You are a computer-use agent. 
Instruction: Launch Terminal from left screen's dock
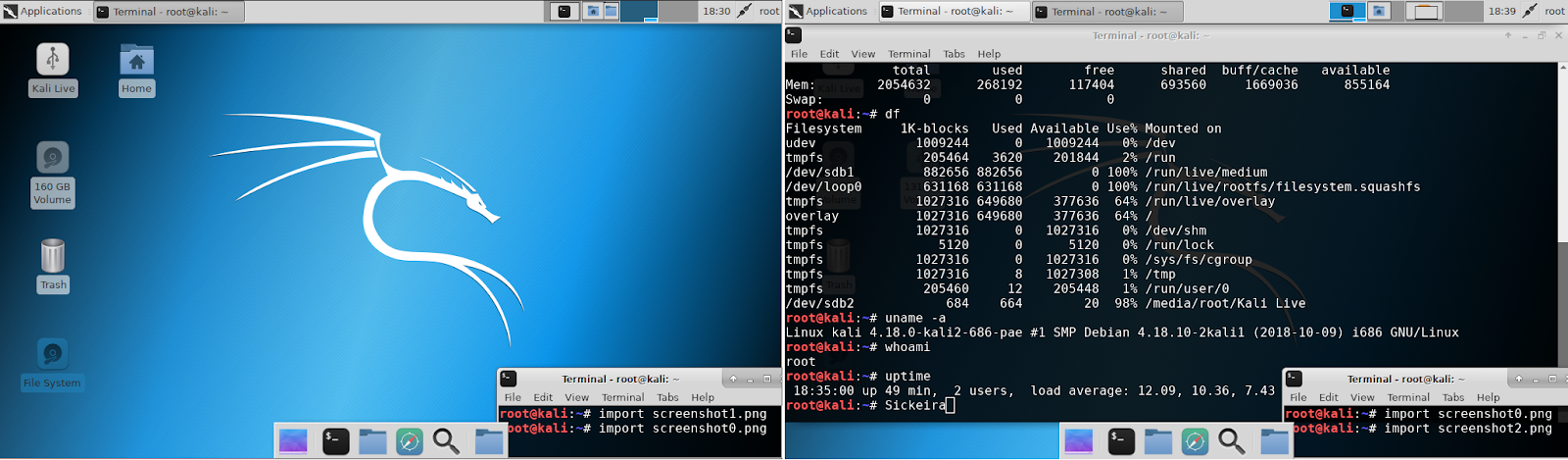coord(335,441)
